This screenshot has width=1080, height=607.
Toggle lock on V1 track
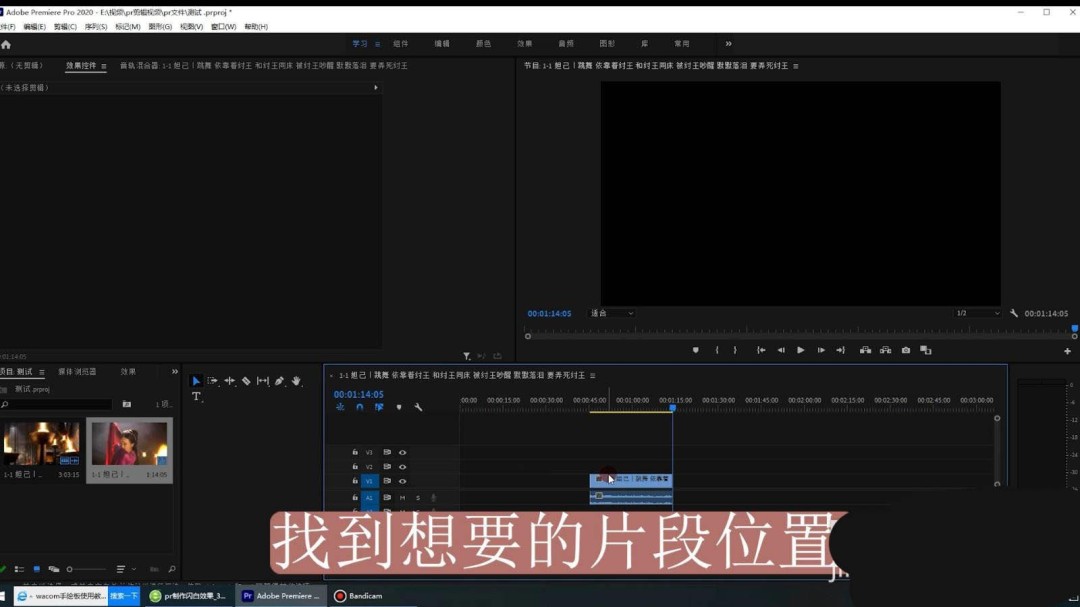point(355,481)
